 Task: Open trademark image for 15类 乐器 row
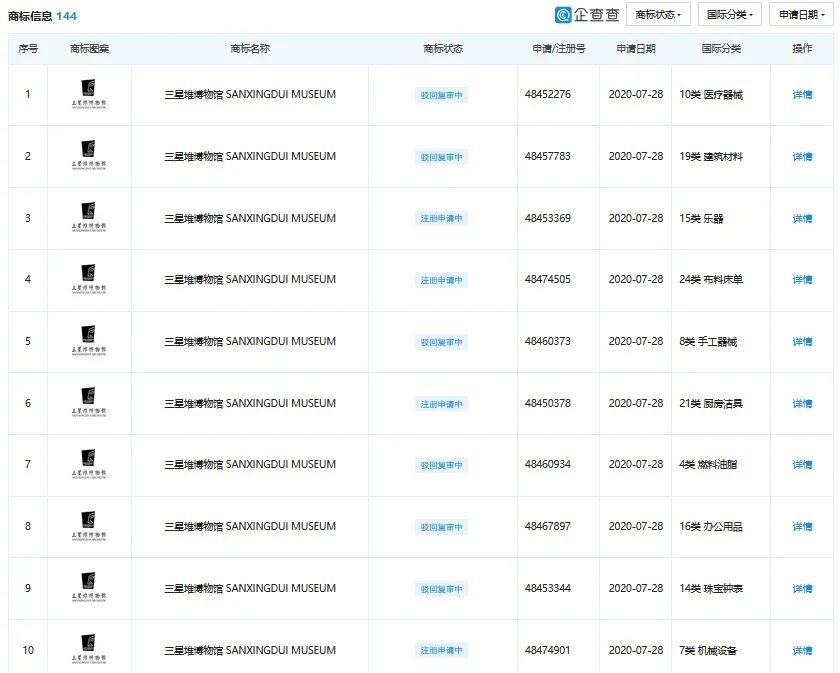point(89,218)
